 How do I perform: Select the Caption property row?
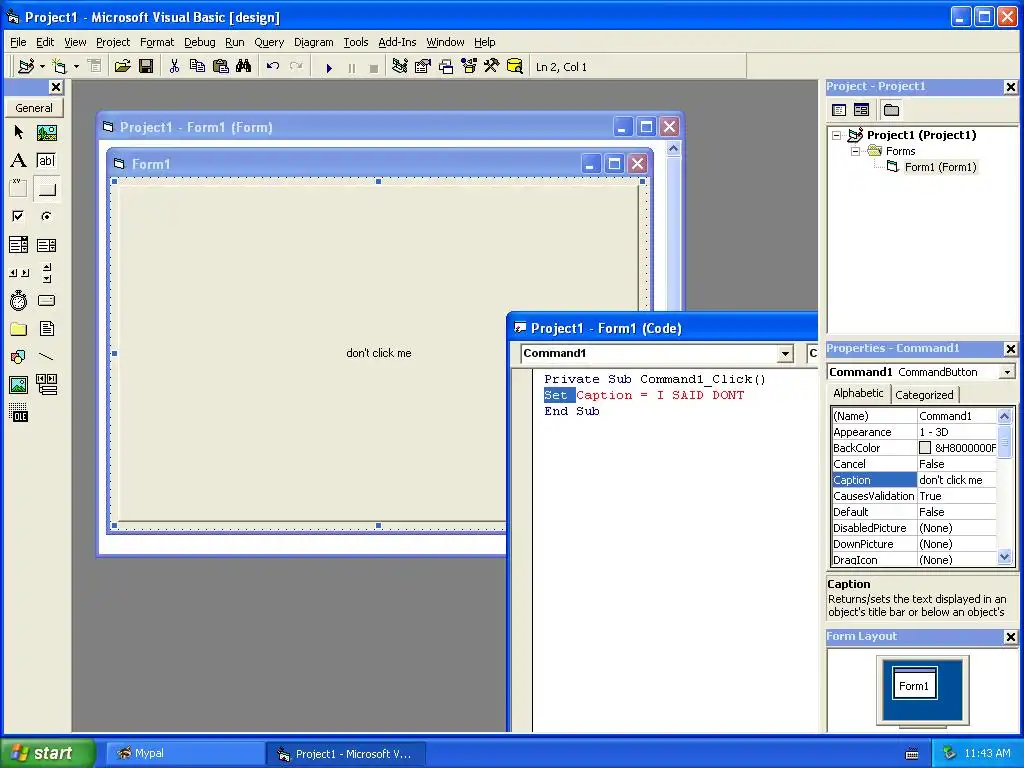coord(914,480)
